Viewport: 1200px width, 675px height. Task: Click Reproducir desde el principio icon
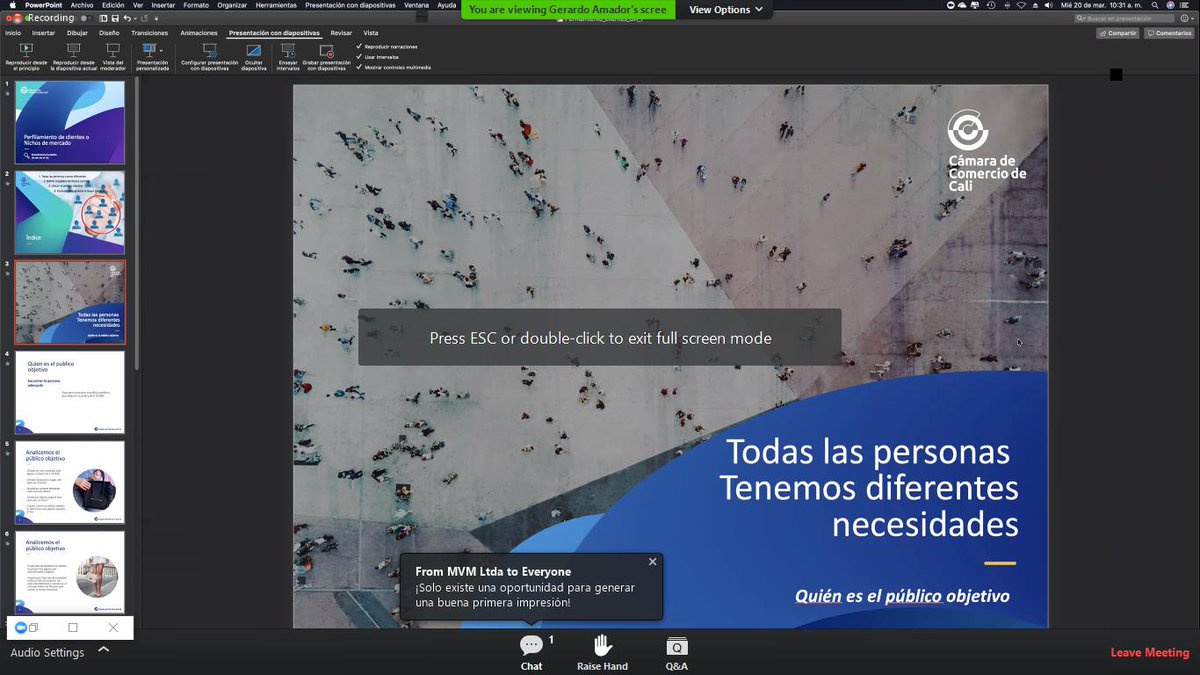pyautogui.click(x=26, y=50)
